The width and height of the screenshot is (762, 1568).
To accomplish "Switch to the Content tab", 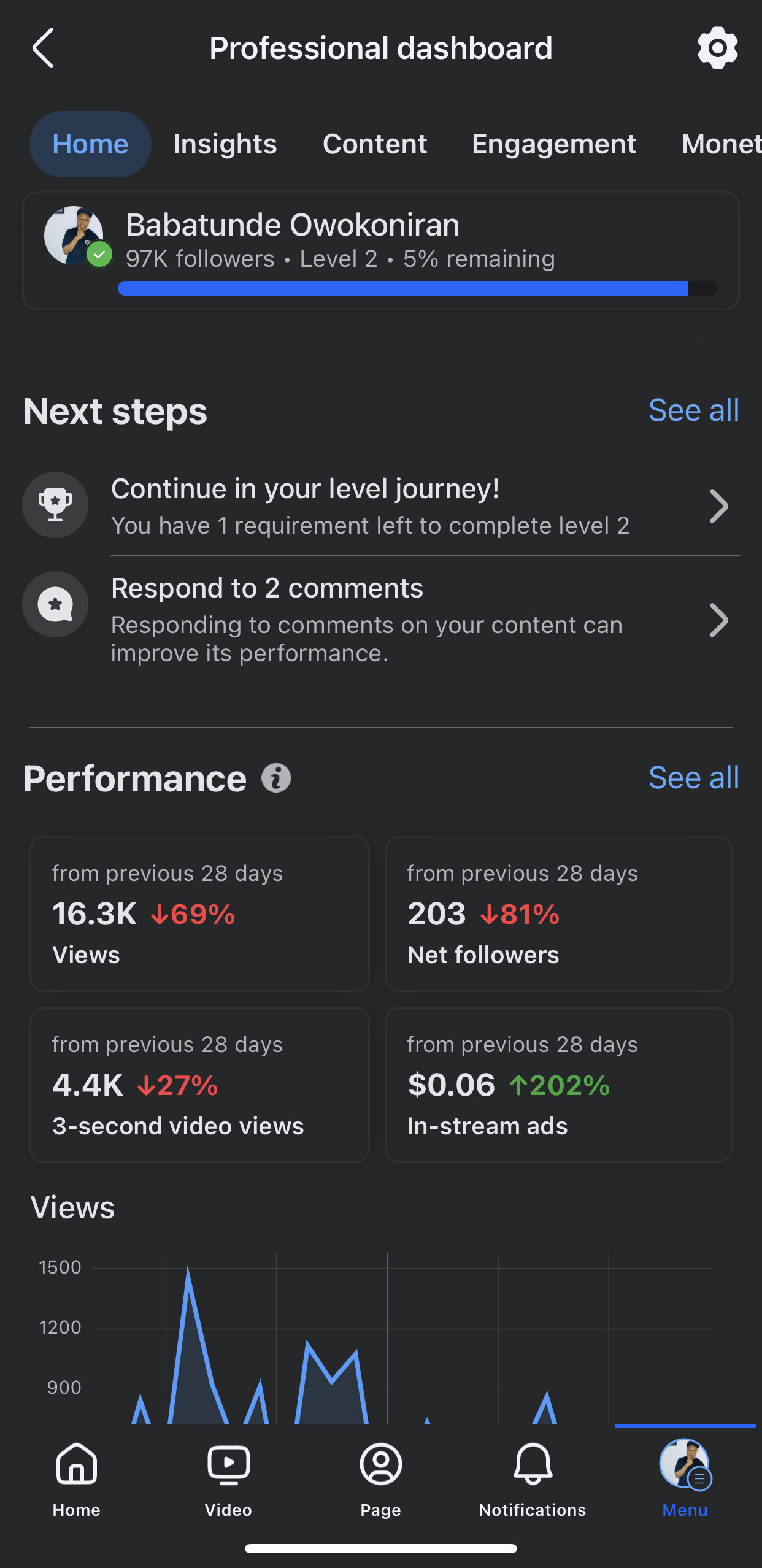I will pos(375,144).
